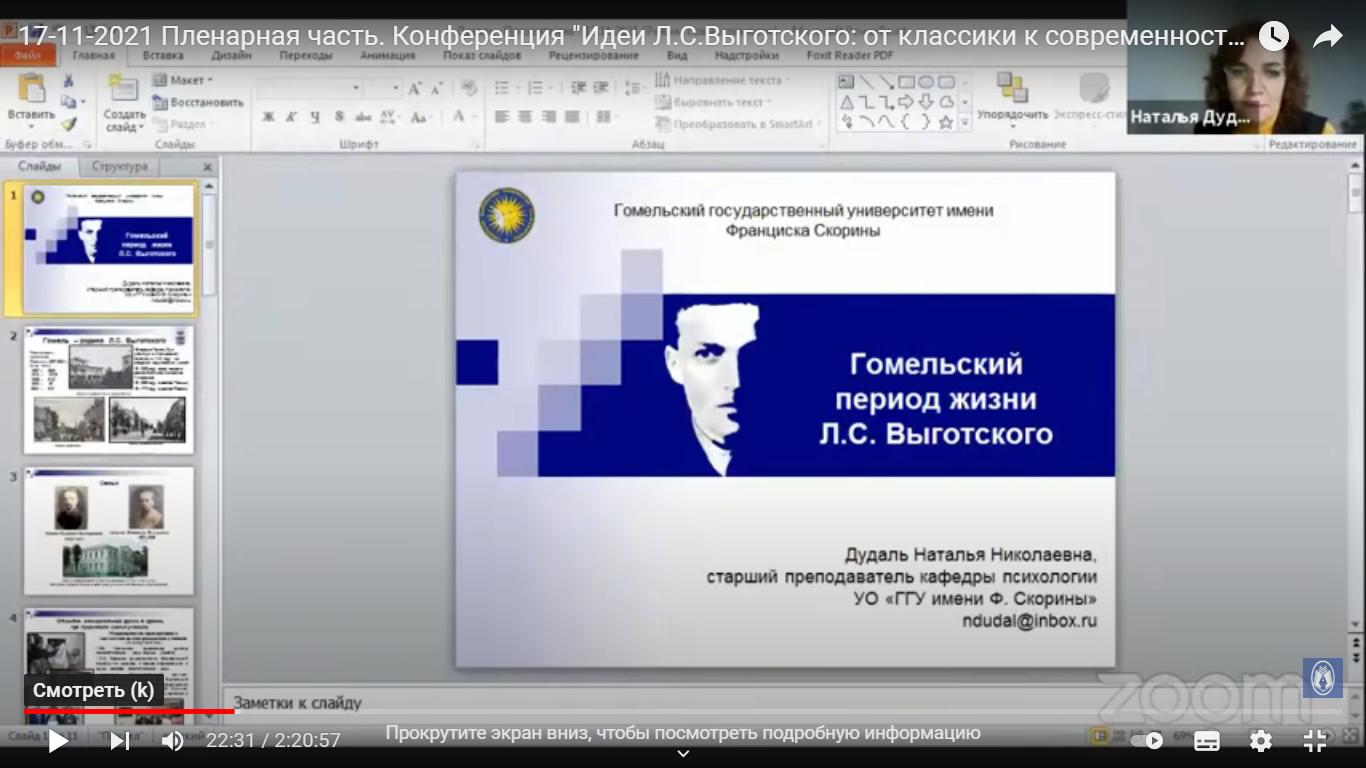Open the Файл tab in PowerPoint
The height and width of the screenshot is (768, 1366).
[27, 56]
